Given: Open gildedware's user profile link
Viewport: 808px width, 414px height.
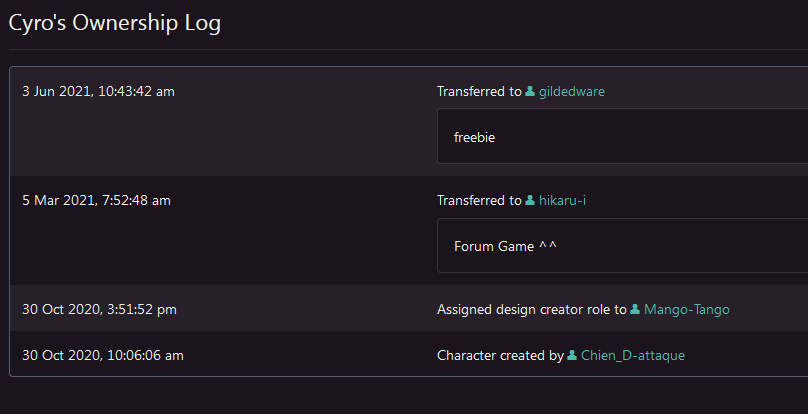Looking at the screenshot, I should [x=571, y=92].
